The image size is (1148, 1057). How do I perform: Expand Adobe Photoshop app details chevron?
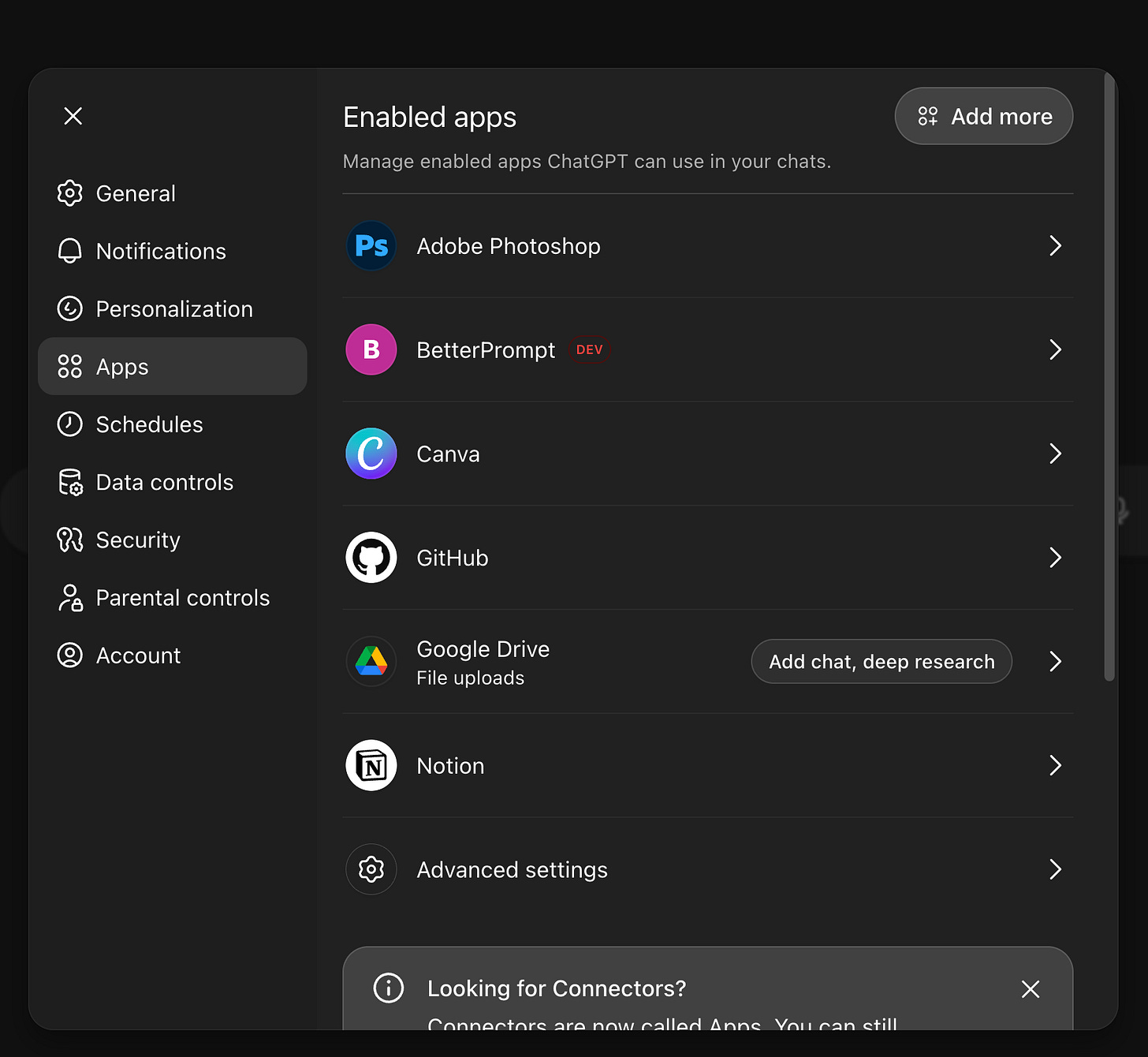tap(1056, 246)
